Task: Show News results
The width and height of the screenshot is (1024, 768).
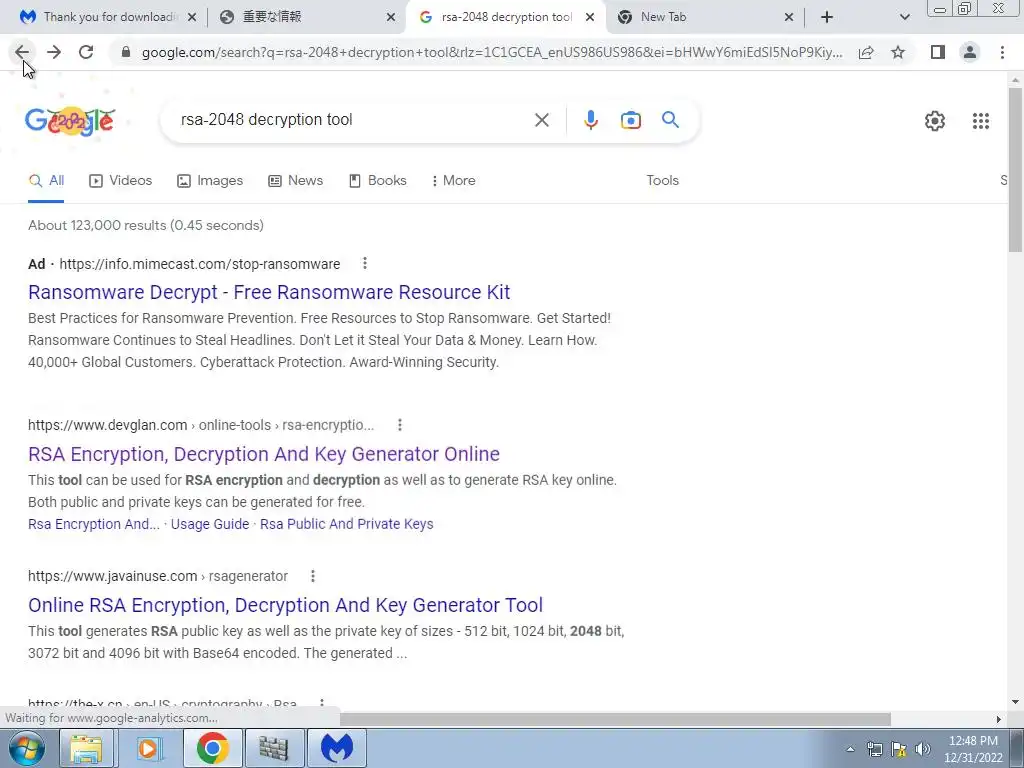Action: tap(296, 180)
